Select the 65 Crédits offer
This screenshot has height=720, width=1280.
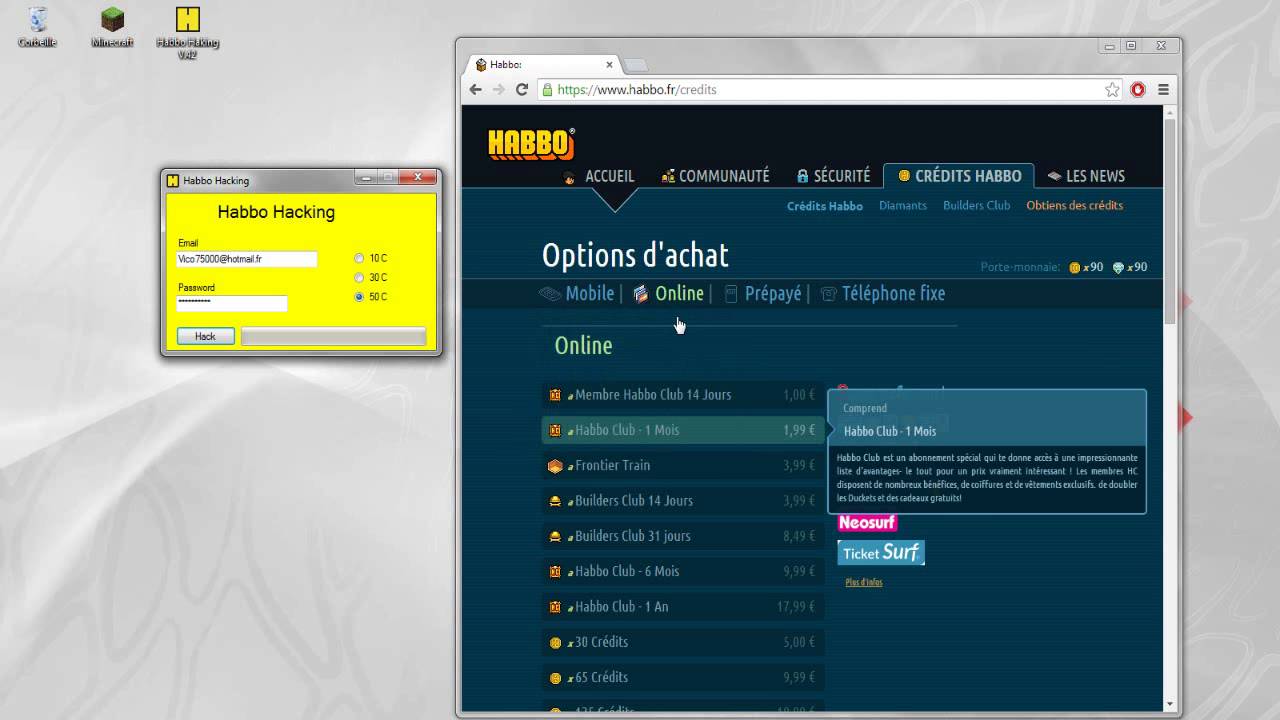tap(683, 677)
